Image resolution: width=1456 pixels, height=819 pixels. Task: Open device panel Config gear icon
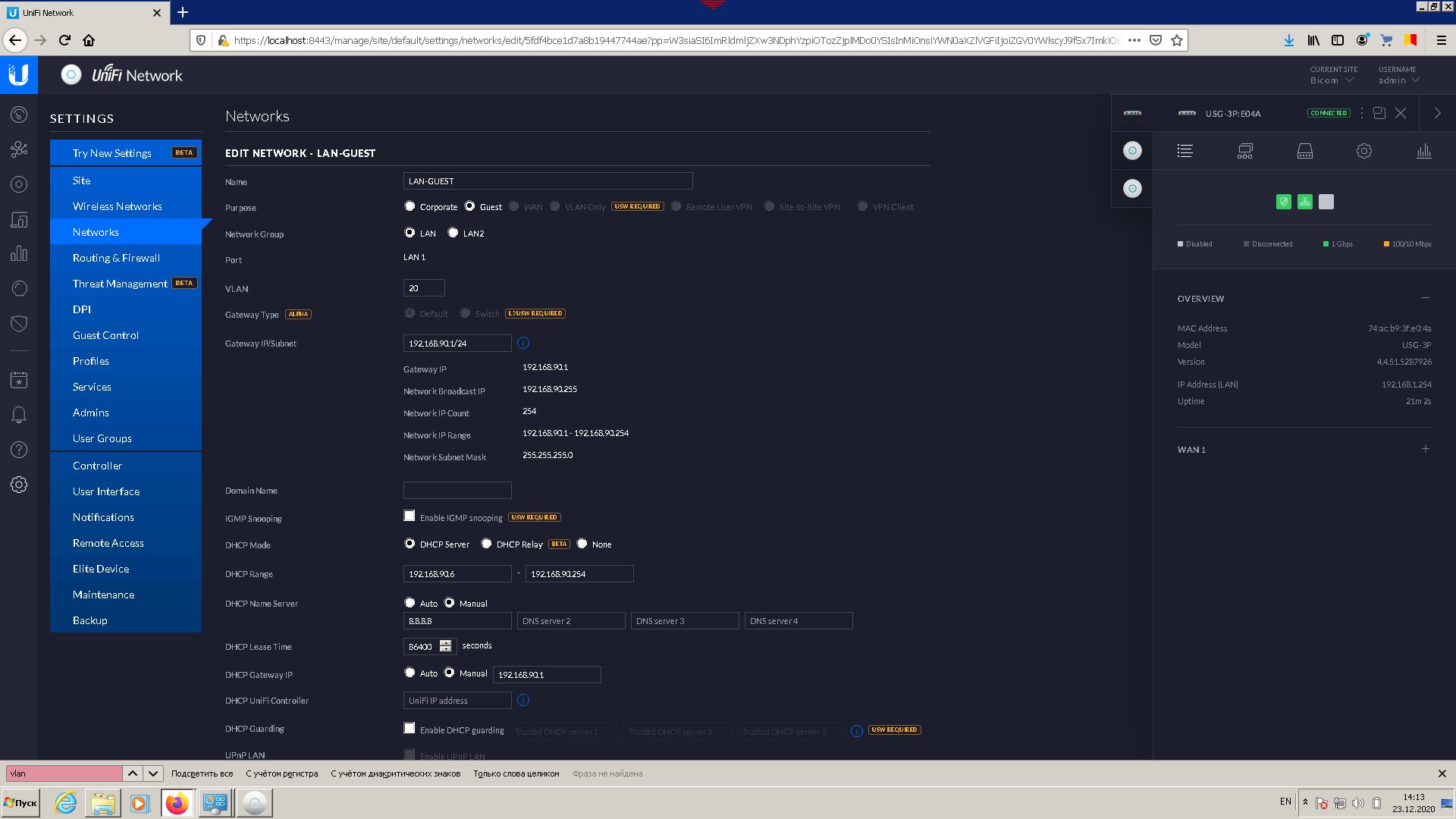(x=1363, y=151)
